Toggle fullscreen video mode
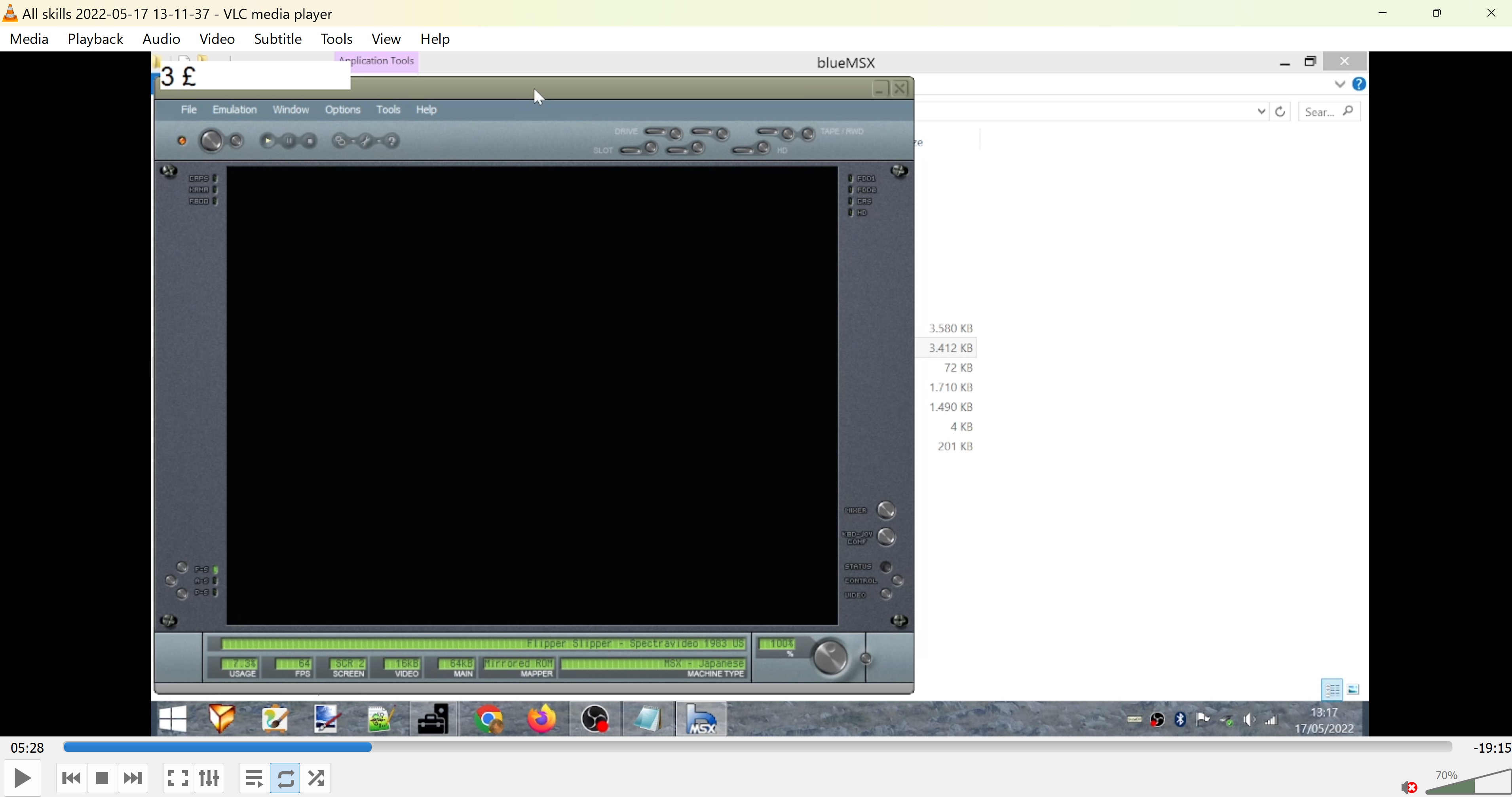Image resolution: width=1512 pixels, height=797 pixels. click(178, 778)
